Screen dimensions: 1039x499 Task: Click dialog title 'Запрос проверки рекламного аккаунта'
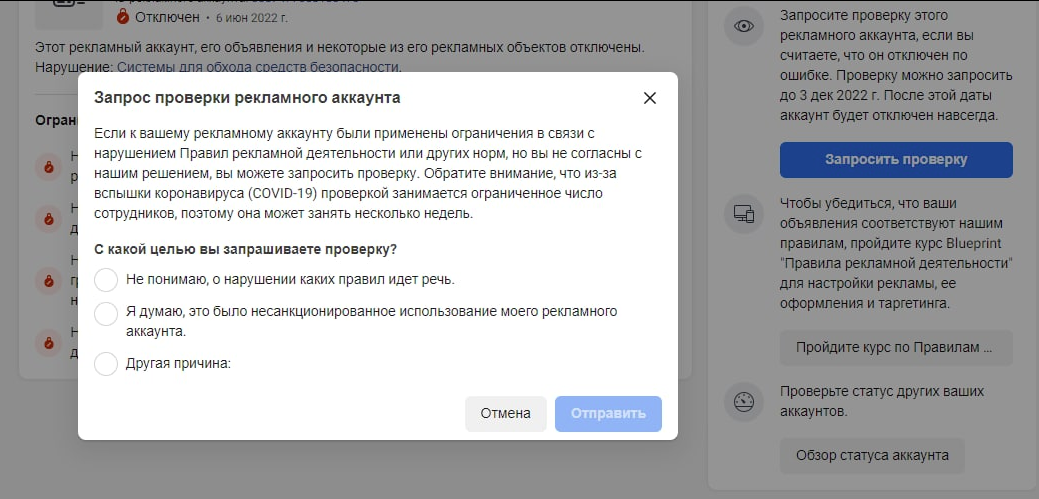point(247,98)
